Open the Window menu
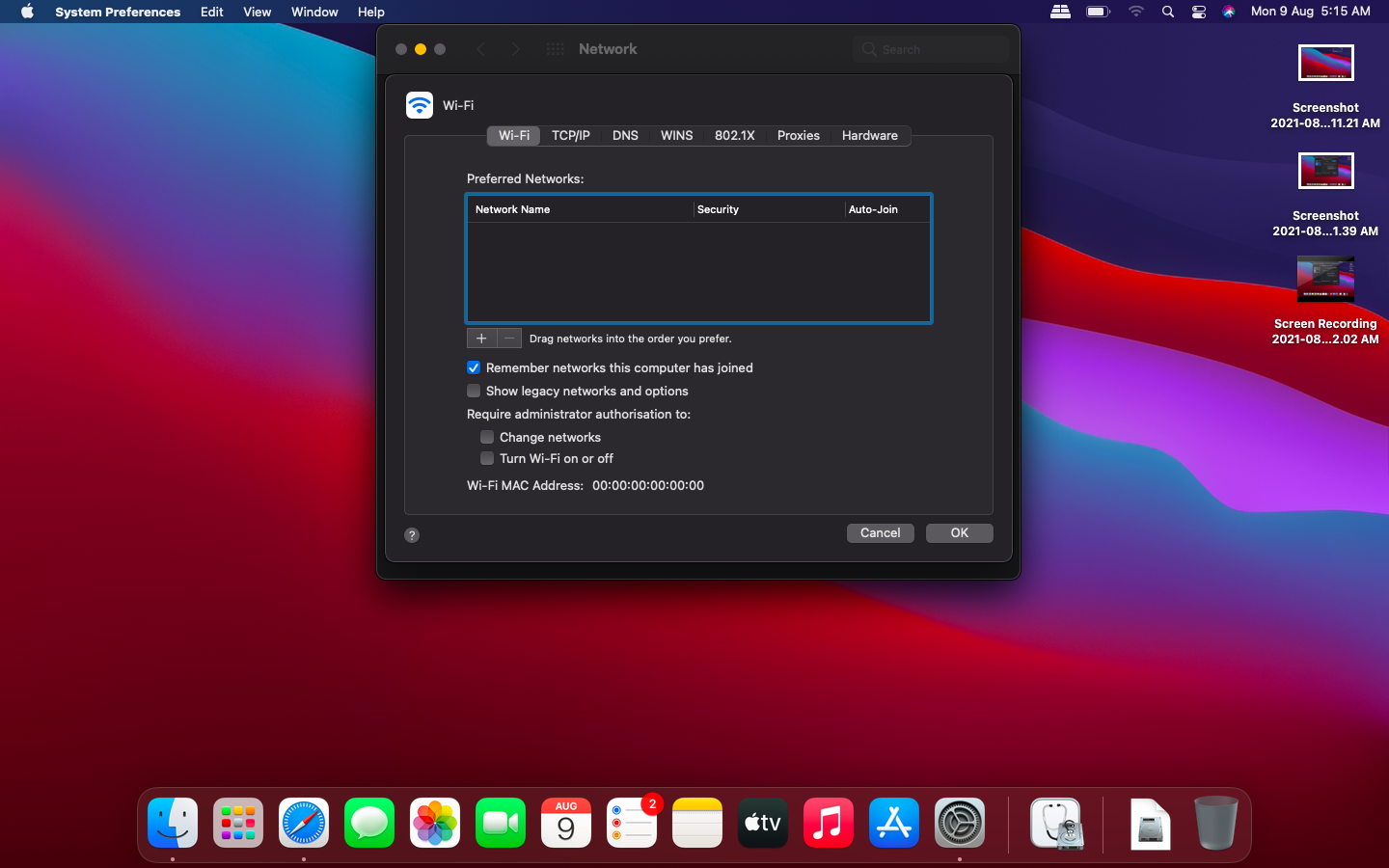This screenshot has width=1389, height=868. (314, 12)
